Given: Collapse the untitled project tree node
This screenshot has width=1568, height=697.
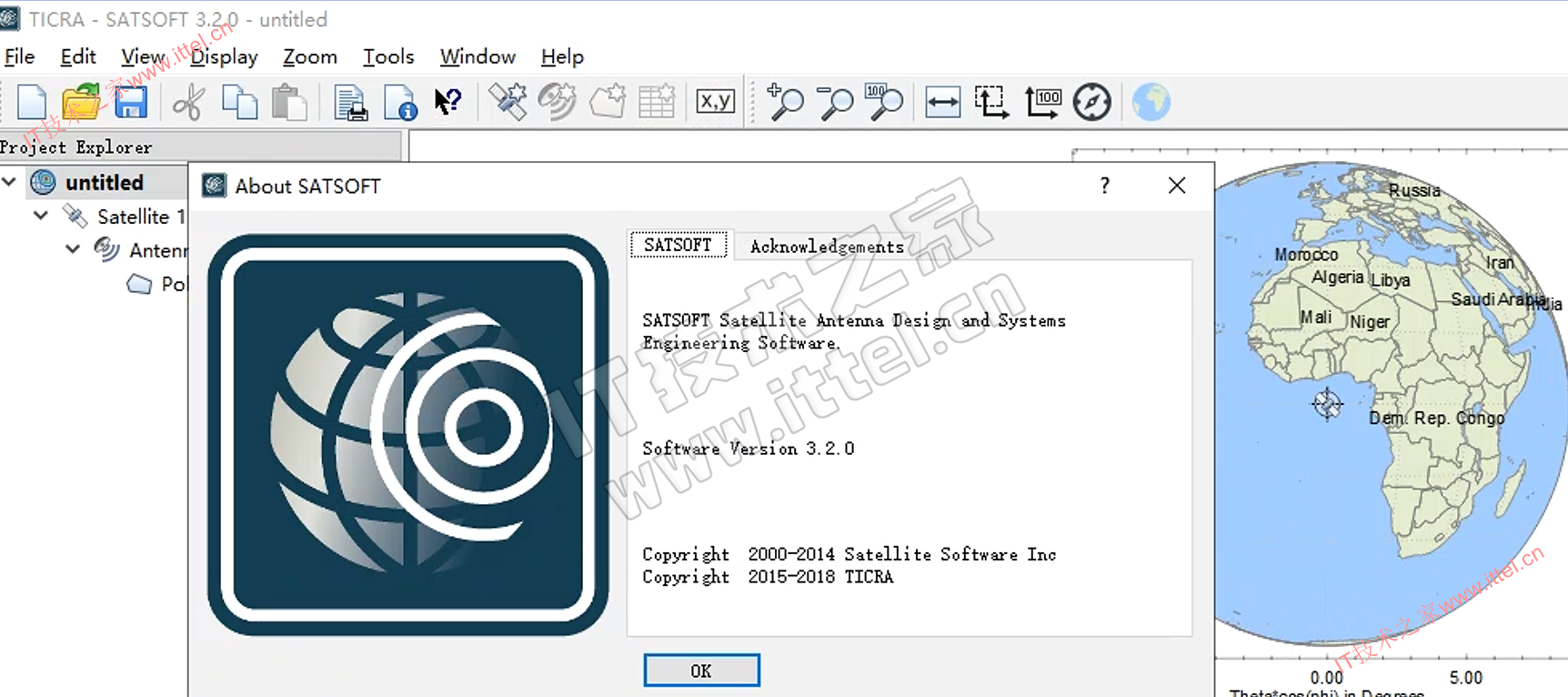Looking at the screenshot, I should click(10, 182).
